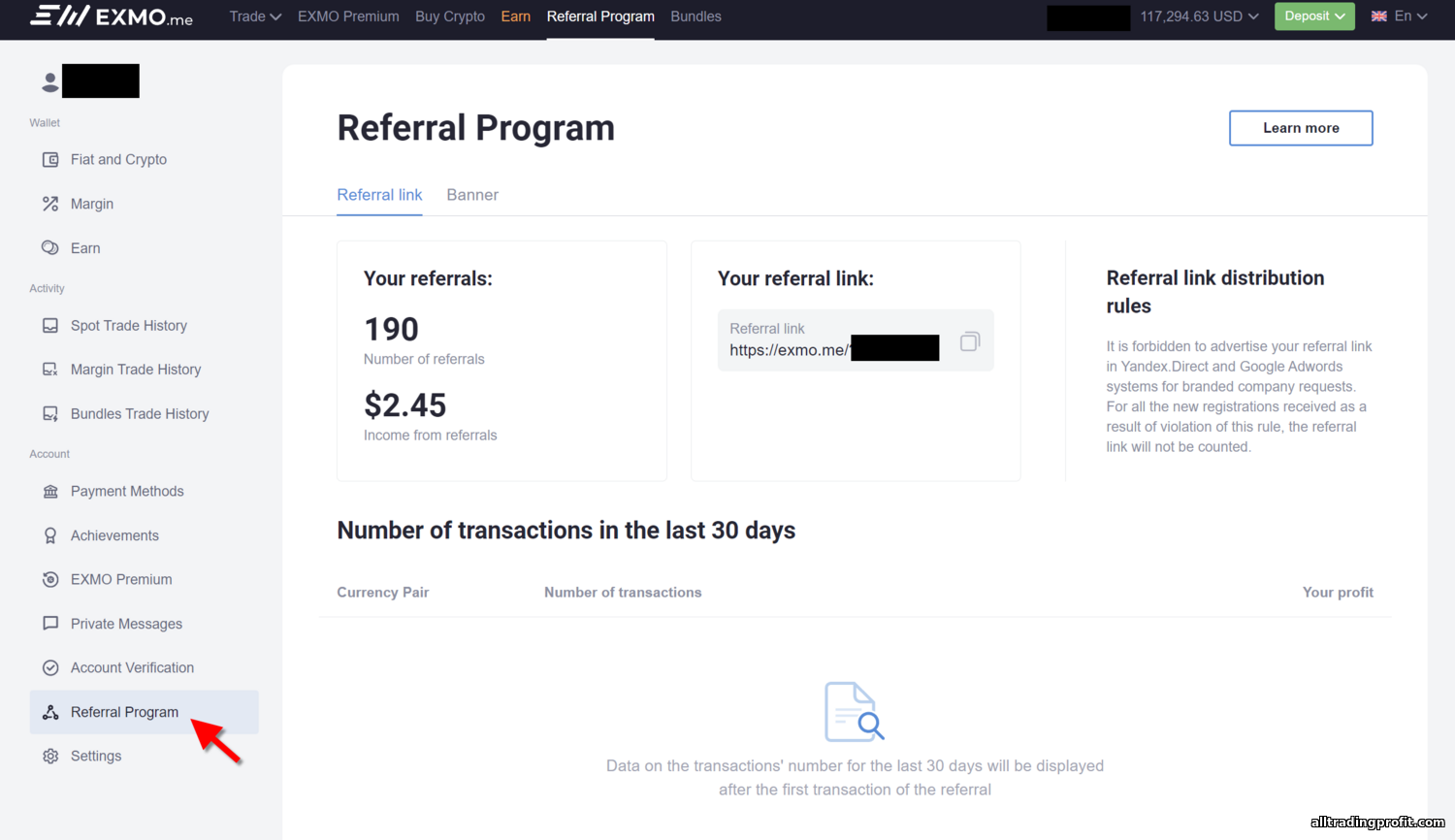This screenshot has width=1455, height=840.
Task: Click the Spot Trade History icon
Action: click(50, 326)
